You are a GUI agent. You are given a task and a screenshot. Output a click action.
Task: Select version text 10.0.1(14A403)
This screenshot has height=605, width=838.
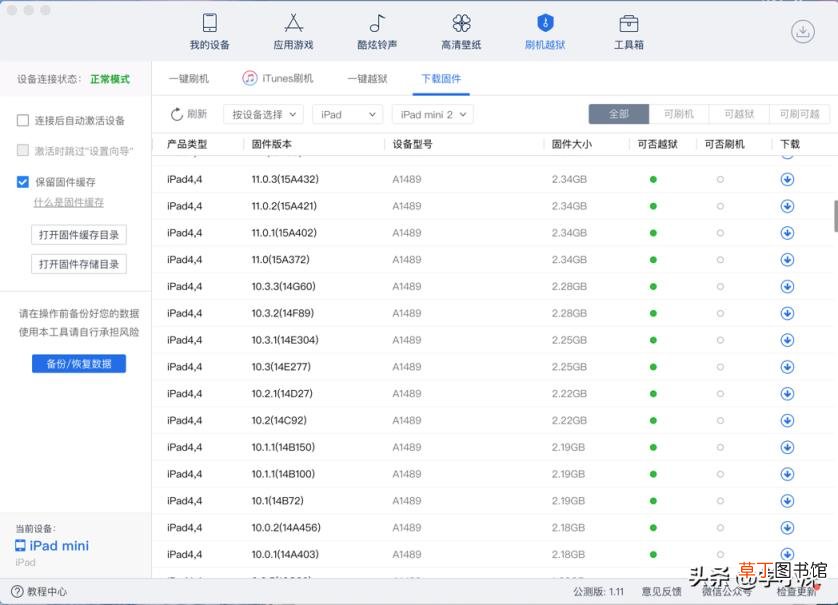click(x=285, y=554)
